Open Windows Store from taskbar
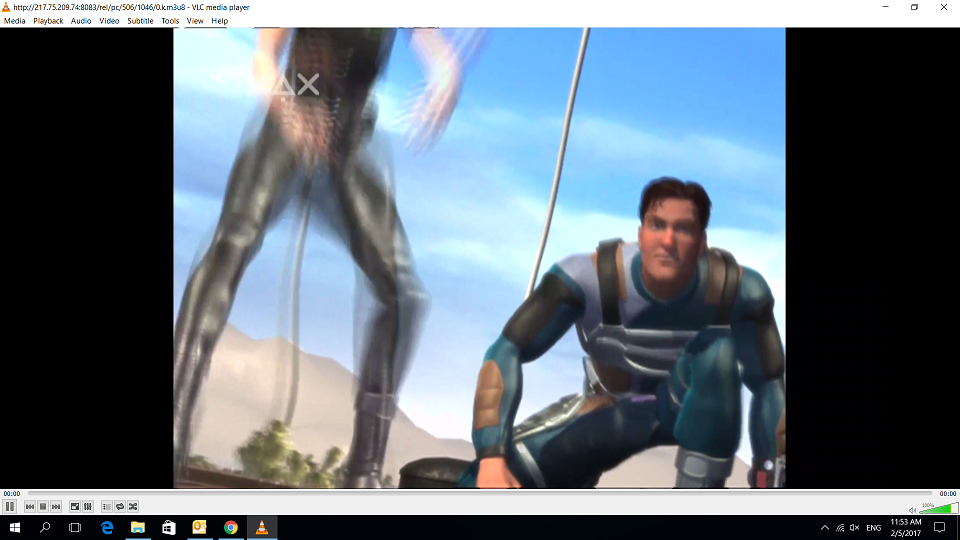 pos(169,527)
